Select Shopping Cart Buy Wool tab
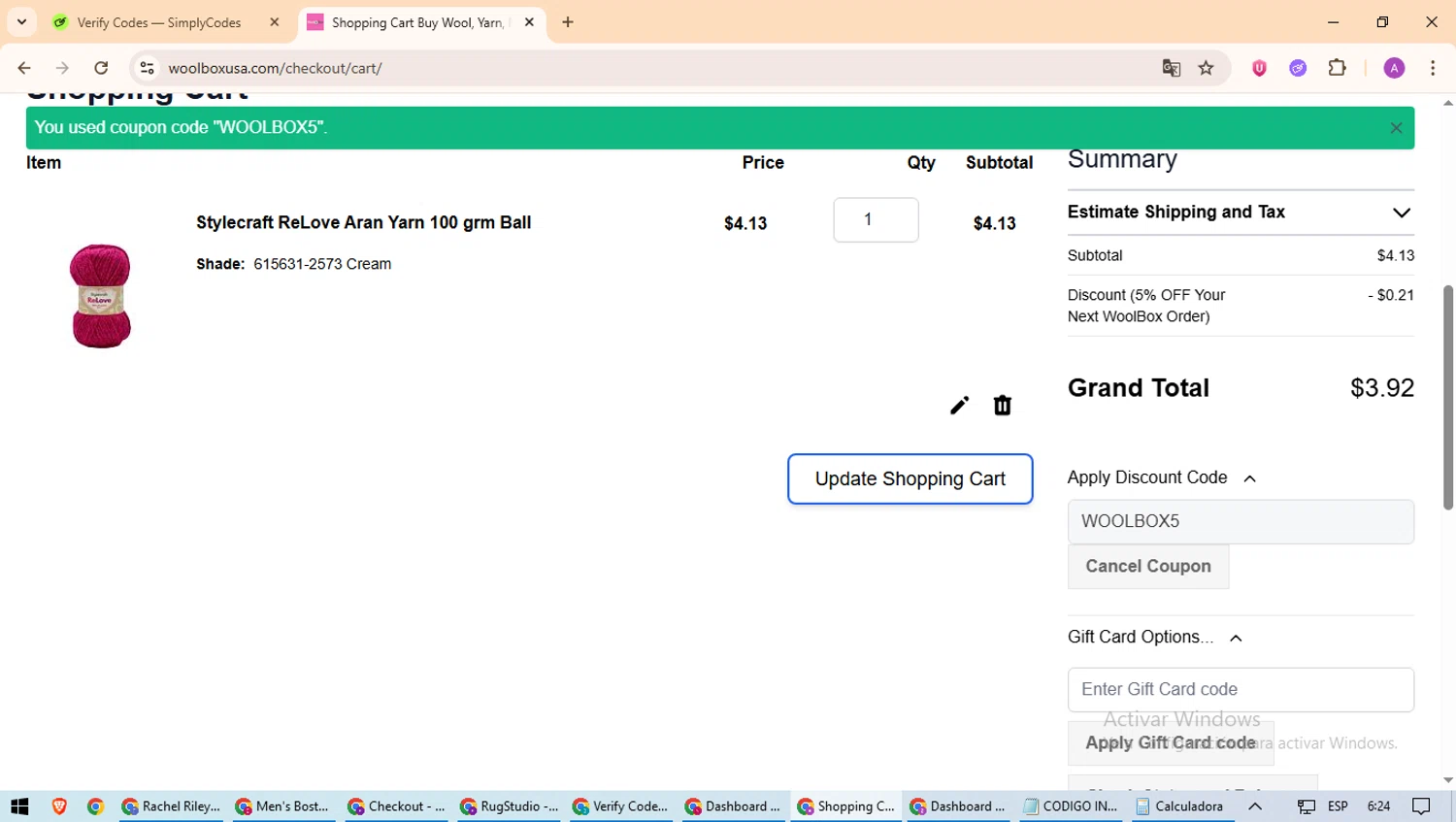The image size is (1456, 822). click(x=417, y=22)
